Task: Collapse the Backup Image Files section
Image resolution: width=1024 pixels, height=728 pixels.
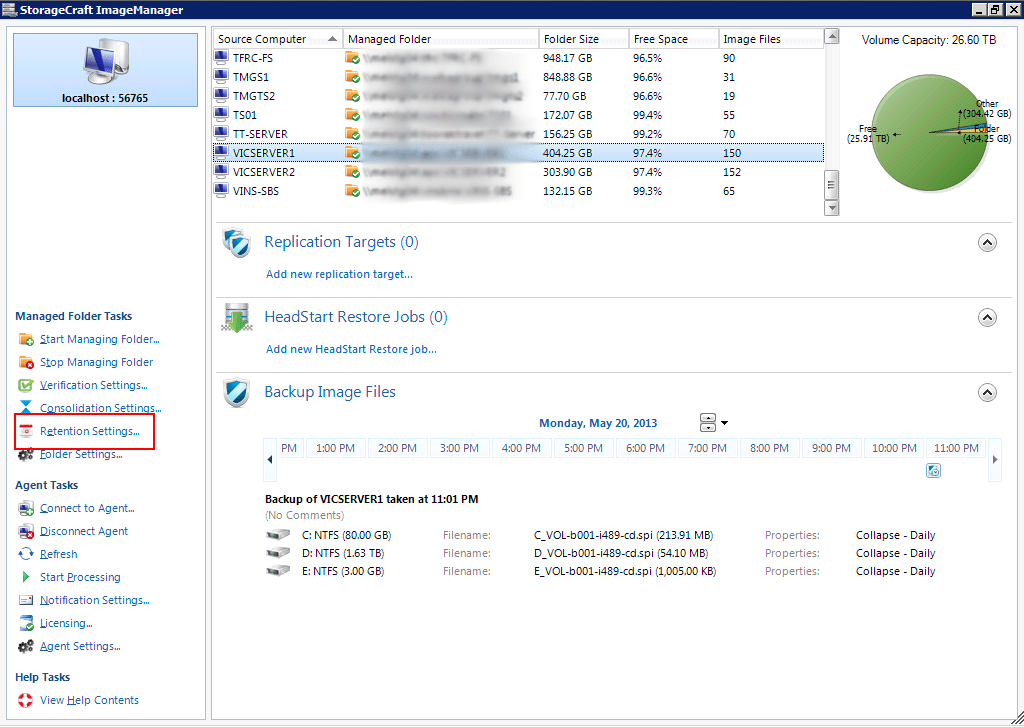Action: [x=987, y=392]
